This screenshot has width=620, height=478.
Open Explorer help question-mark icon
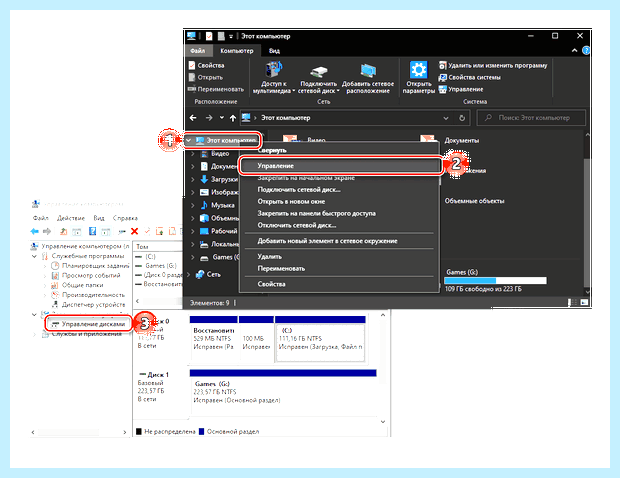pyautogui.click(x=586, y=51)
